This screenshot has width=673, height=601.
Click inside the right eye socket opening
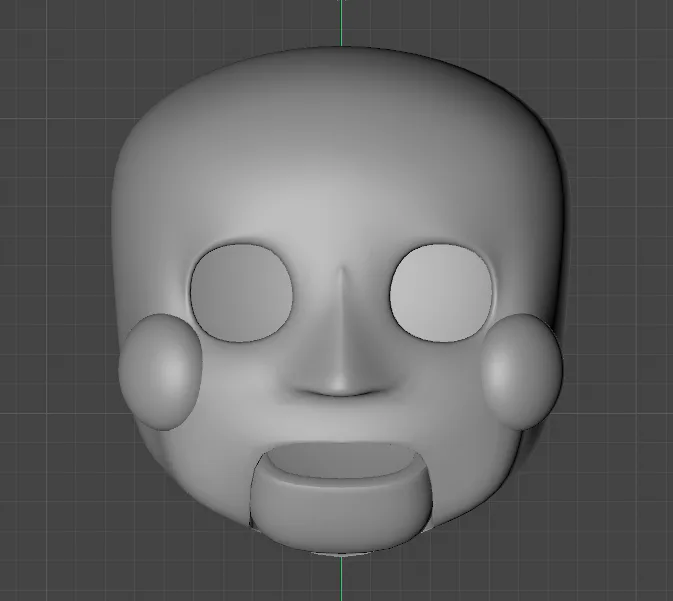tap(441, 293)
